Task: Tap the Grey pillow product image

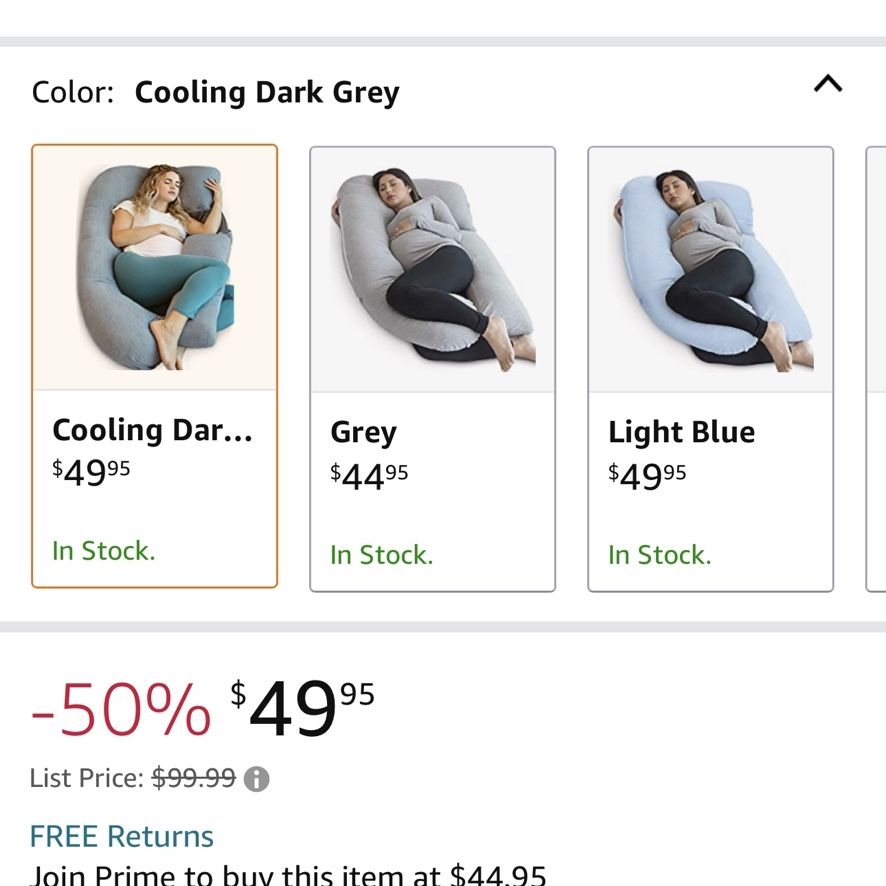Action: click(433, 270)
